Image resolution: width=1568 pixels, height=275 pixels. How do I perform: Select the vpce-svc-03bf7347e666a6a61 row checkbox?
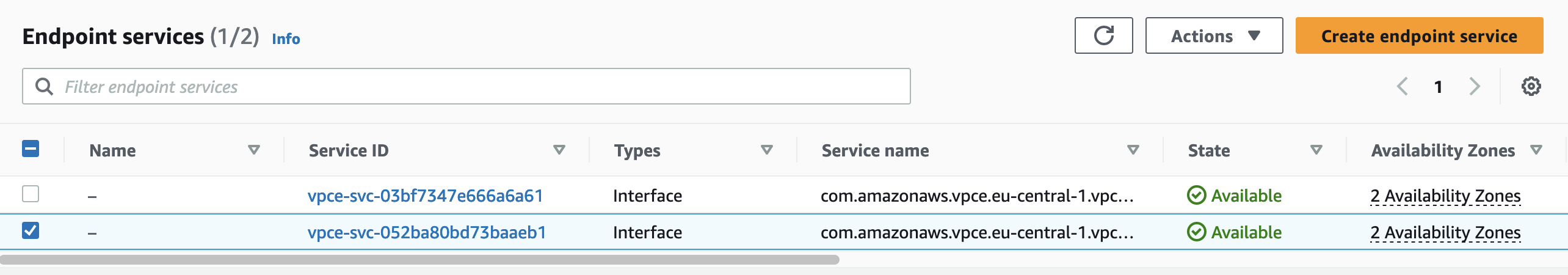pyautogui.click(x=31, y=194)
